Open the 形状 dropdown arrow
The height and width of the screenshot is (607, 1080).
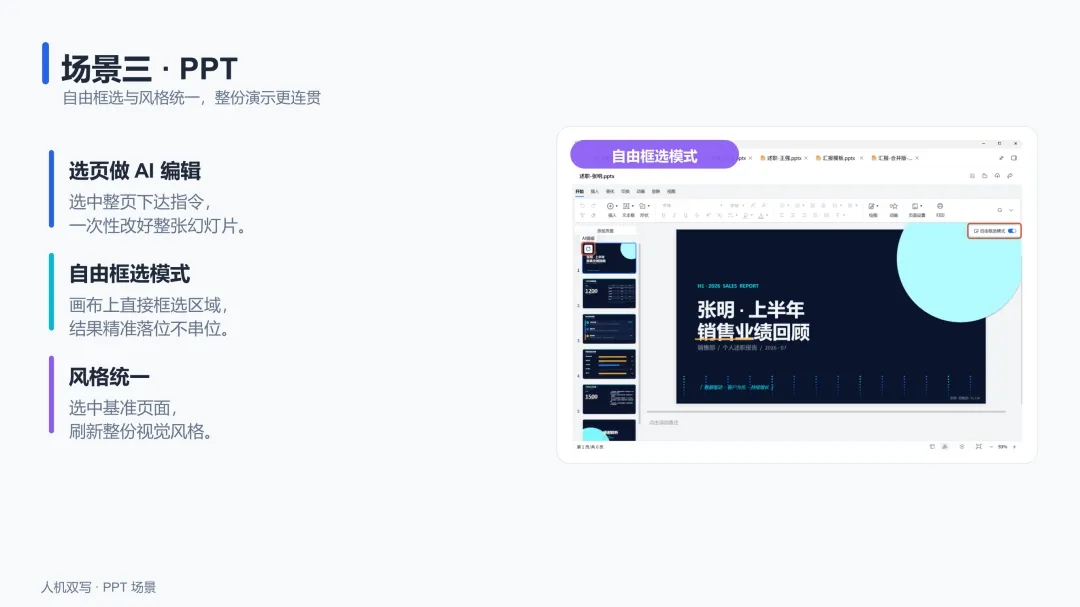click(x=649, y=206)
